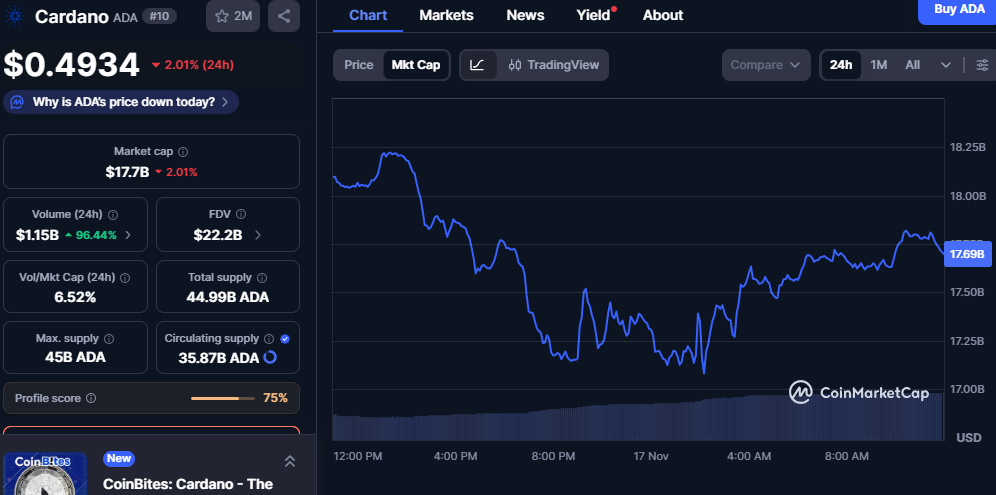The height and width of the screenshot is (495, 996).
Task: Toggle chart to Price view
Action: (x=358, y=65)
